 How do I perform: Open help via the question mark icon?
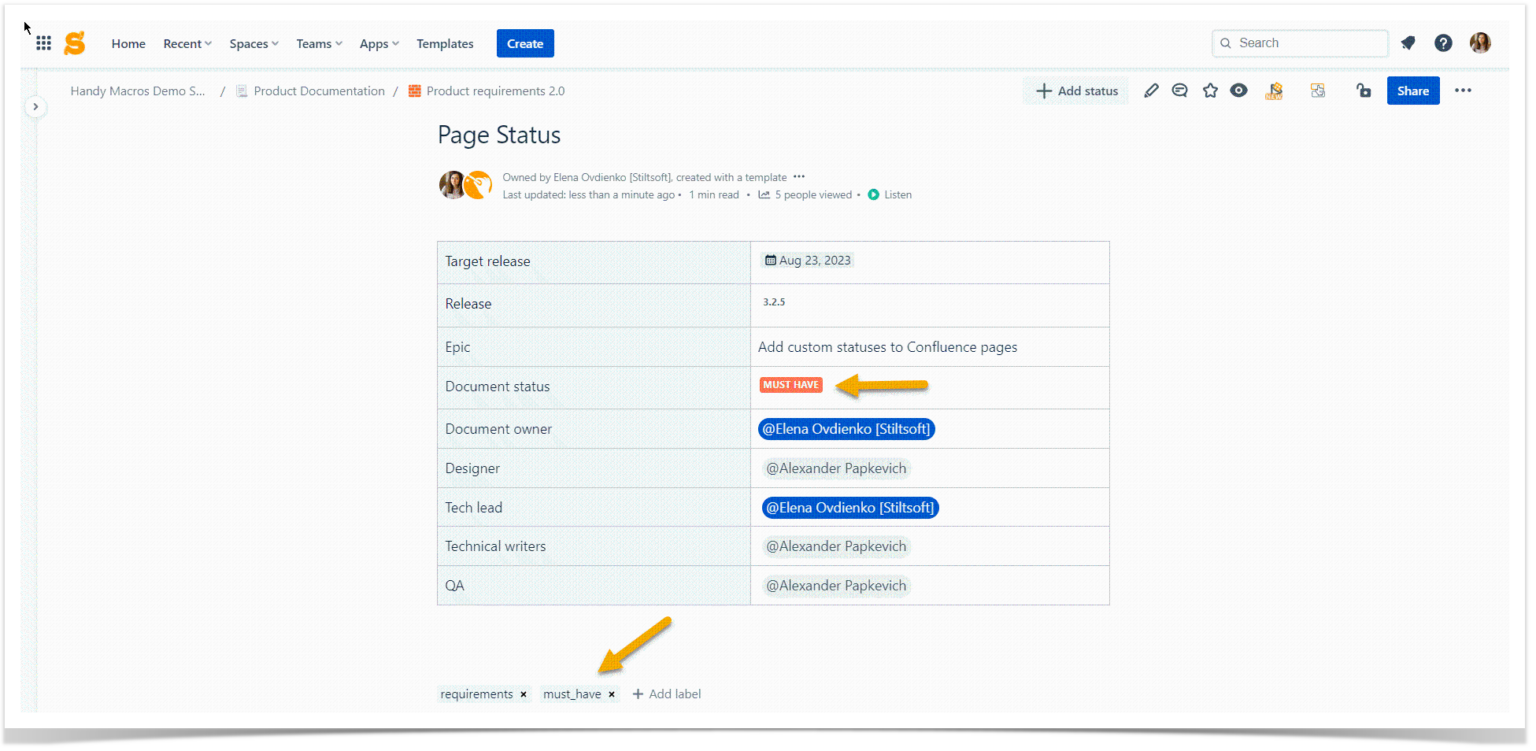pyautogui.click(x=1443, y=43)
